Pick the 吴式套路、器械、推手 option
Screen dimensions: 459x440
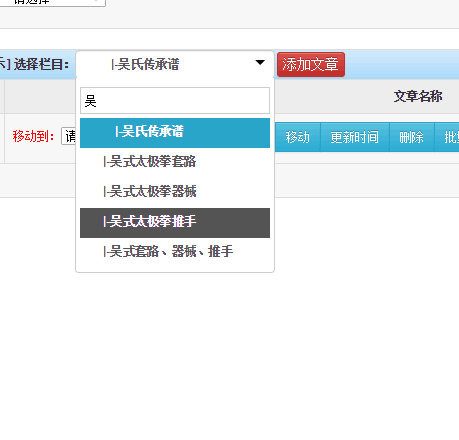pos(175,252)
